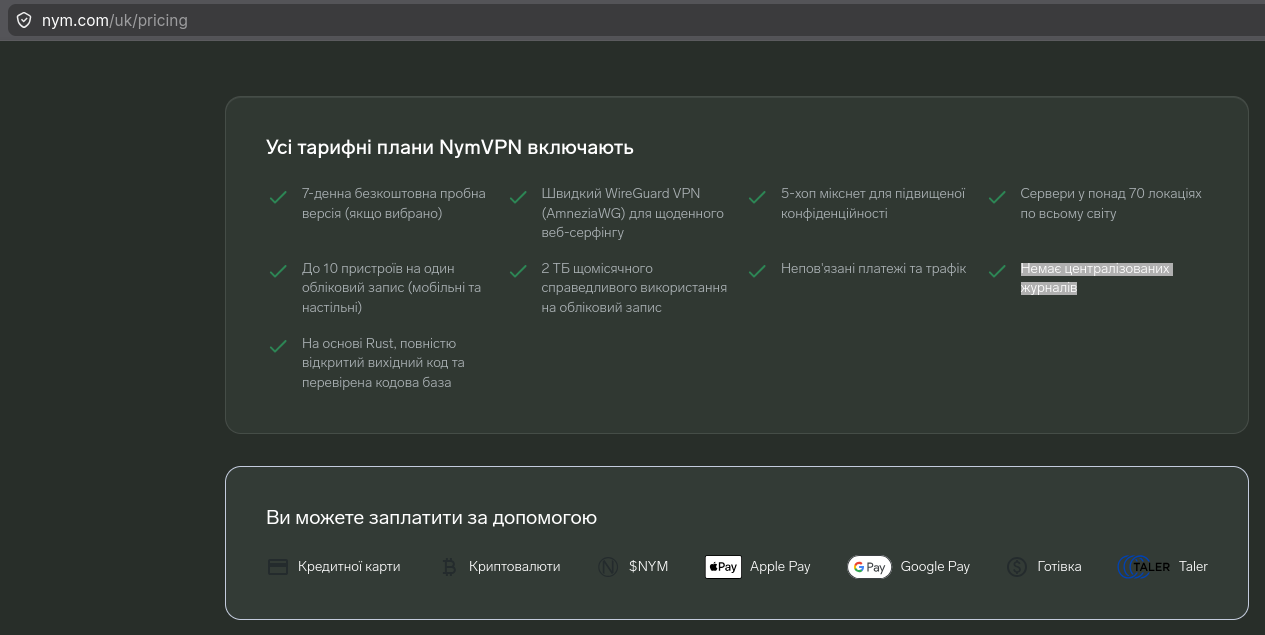Click text На основі Rust, повністю відкритий
1265x635 pixels.
(x=383, y=363)
